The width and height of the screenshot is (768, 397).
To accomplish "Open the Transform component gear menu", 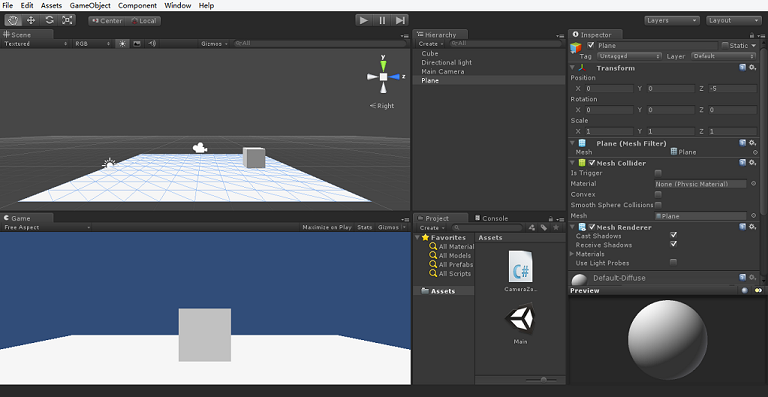I will pyautogui.click(x=753, y=68).
